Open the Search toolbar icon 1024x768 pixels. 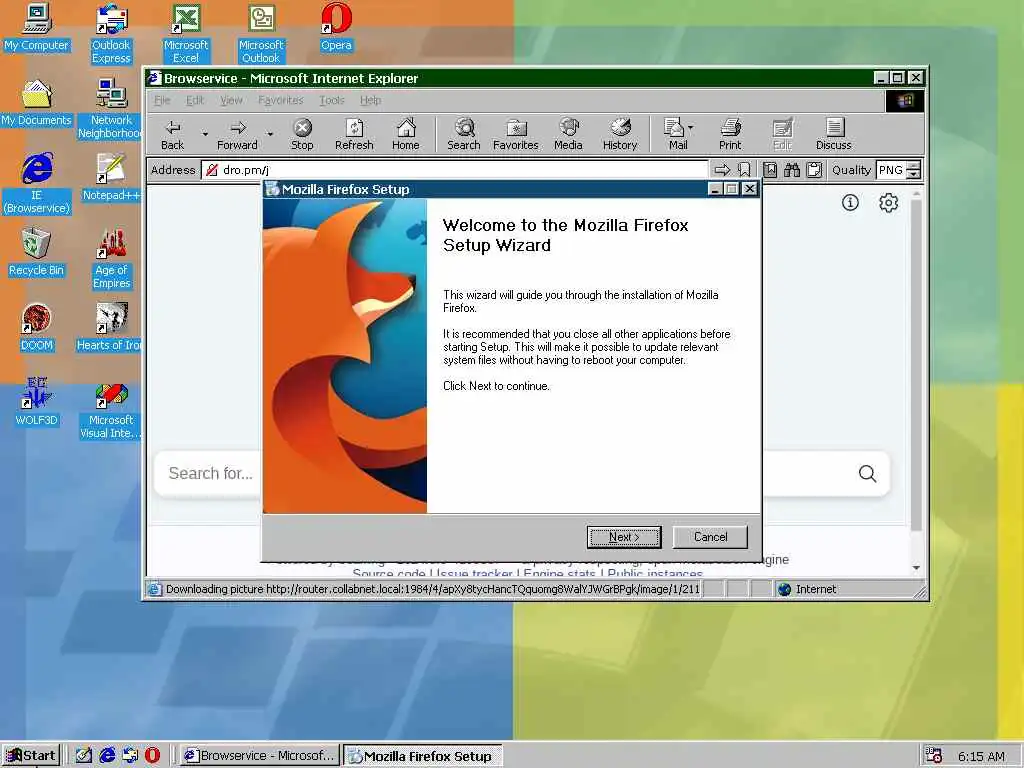[464, 135]
